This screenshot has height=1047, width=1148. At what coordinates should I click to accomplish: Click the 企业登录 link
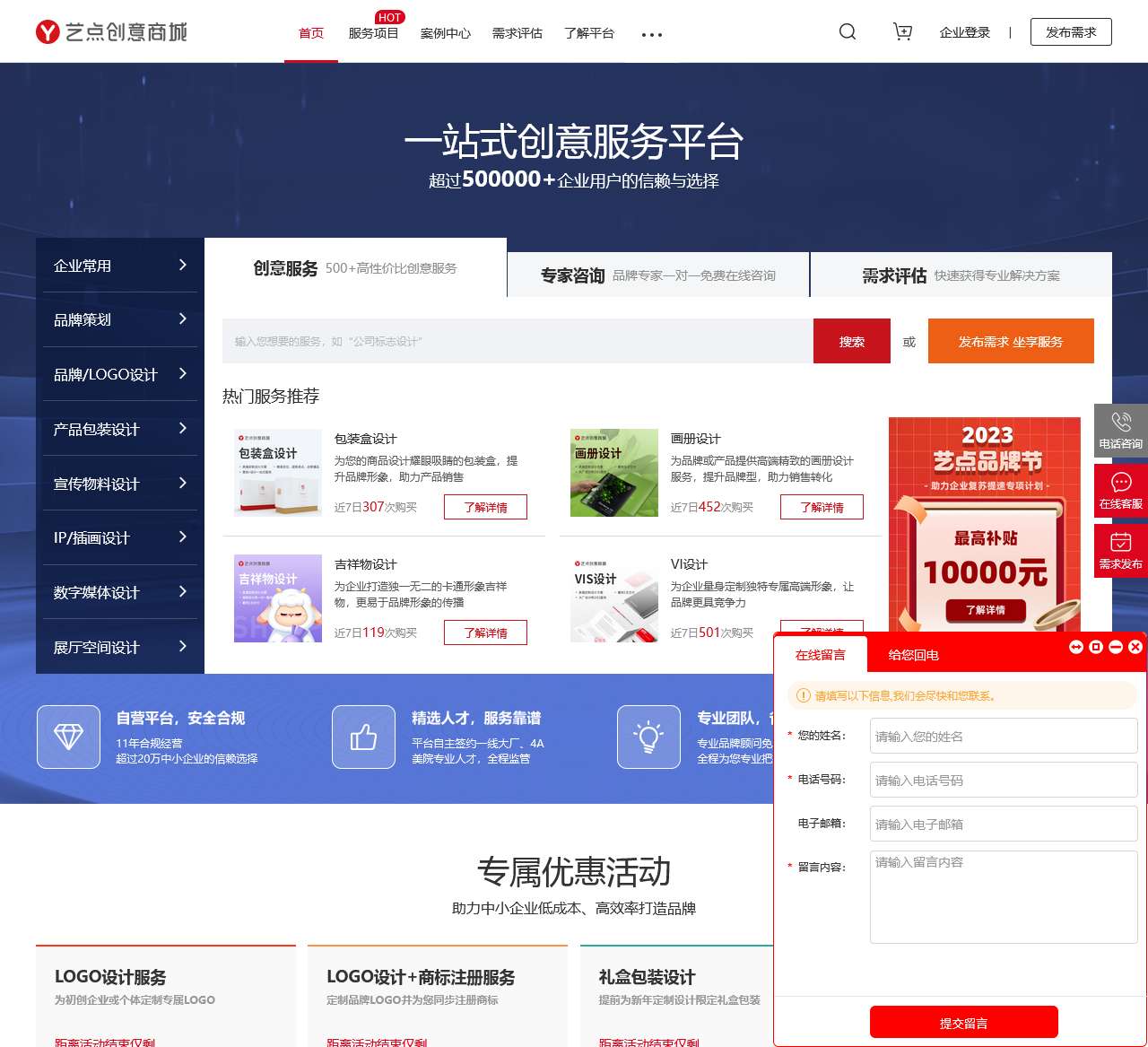[965, 32]
